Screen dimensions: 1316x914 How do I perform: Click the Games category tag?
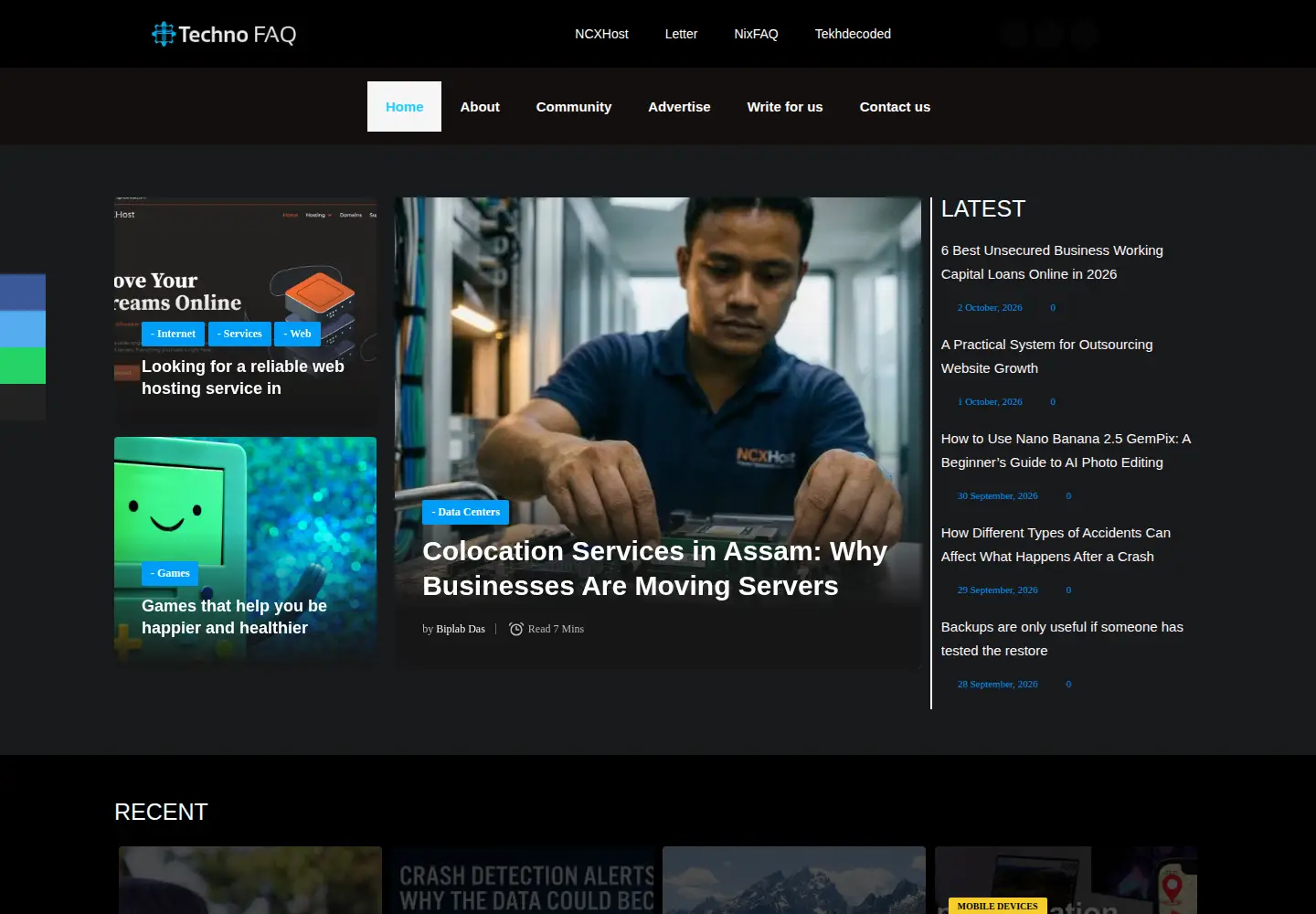(x=170, y=573)
